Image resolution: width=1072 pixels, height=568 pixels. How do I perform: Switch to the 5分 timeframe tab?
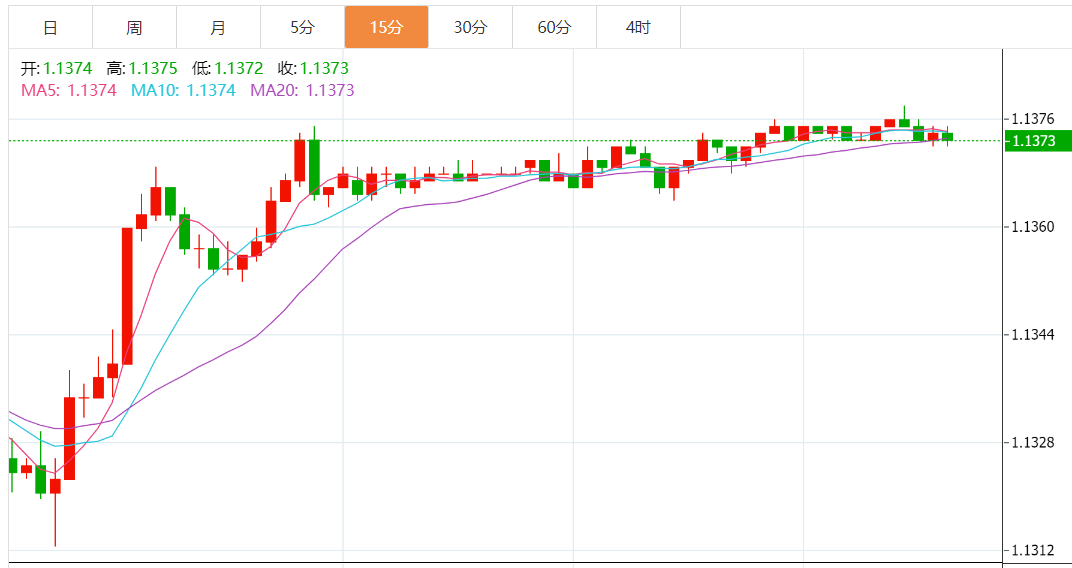(302, 27)
